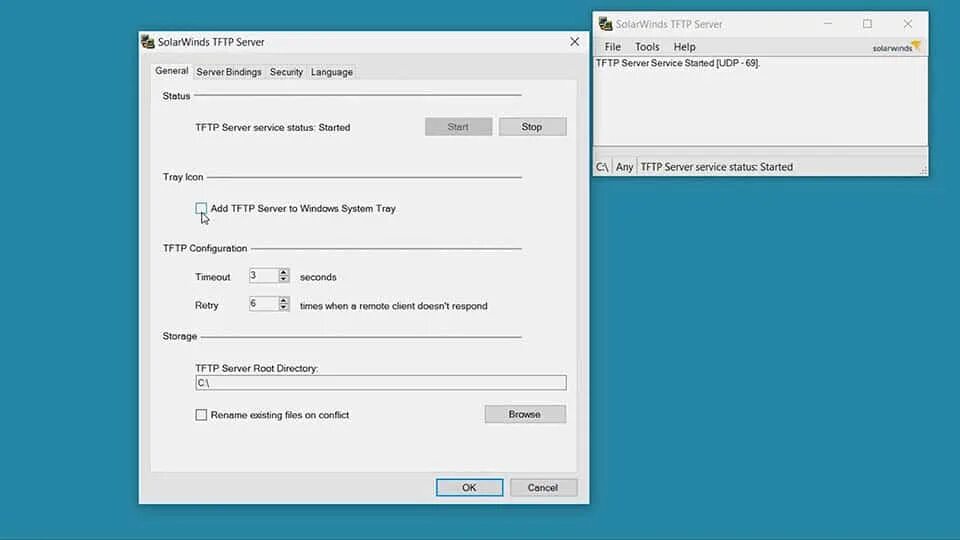Viewport: 960px width, 540px height.
Task: Click the dialog text 'TFTP Server service status: Started'
Action: (x=272, y=127)
